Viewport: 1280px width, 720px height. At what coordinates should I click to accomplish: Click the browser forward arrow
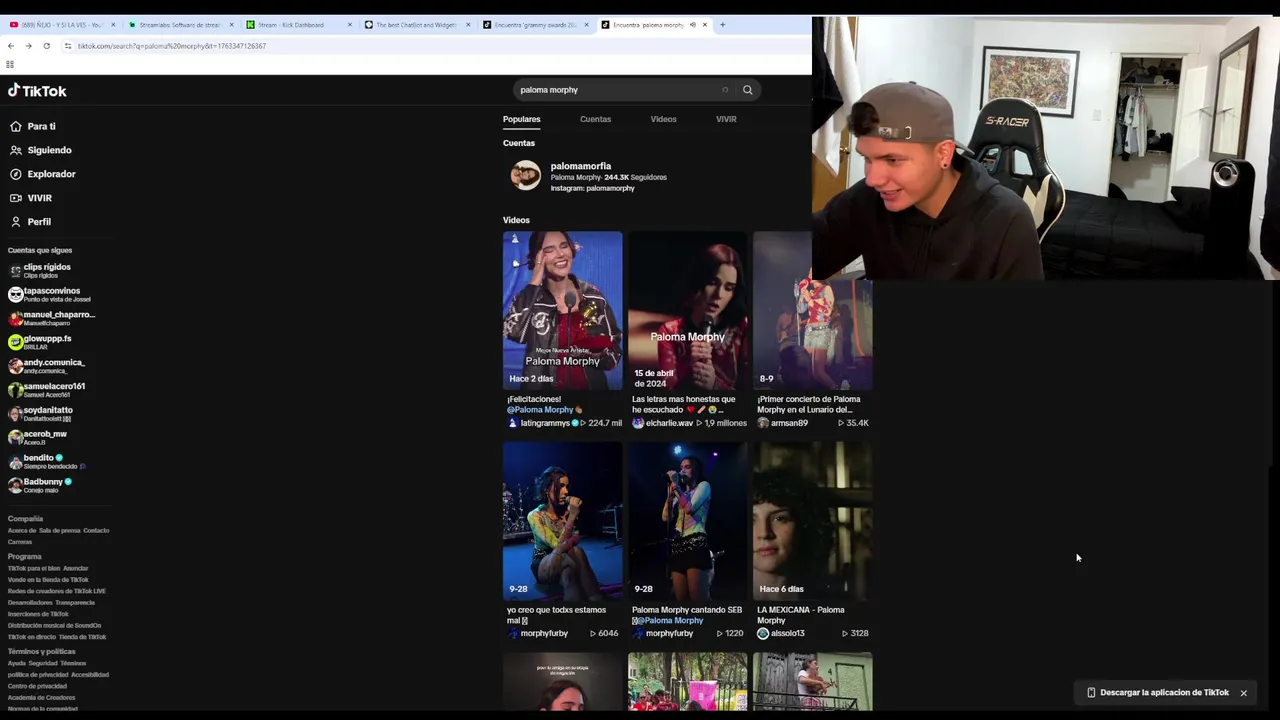28,46
